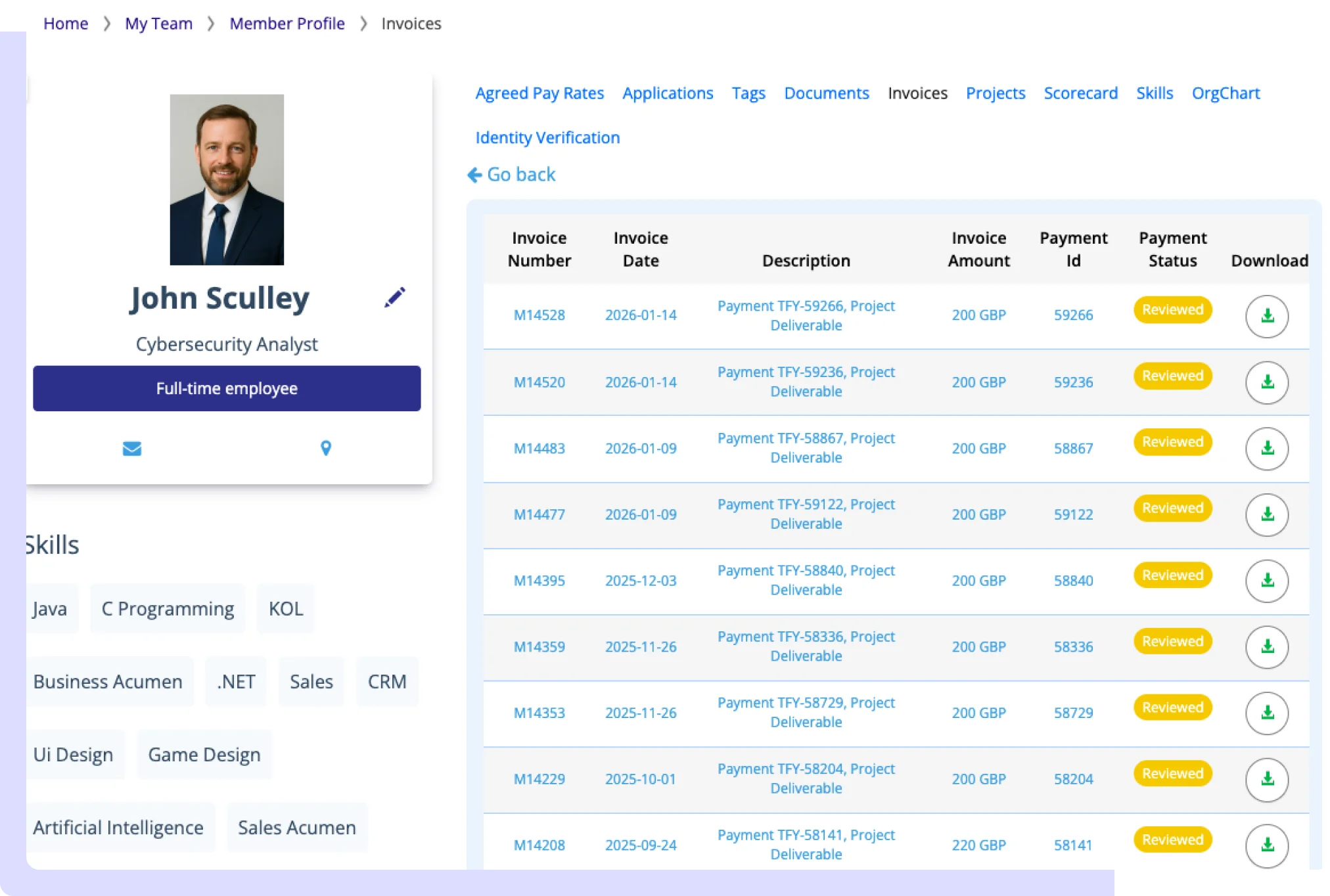Click the Reviewed status badge for M14520
Viewport: 1330px width, 896px height.
1172,376
